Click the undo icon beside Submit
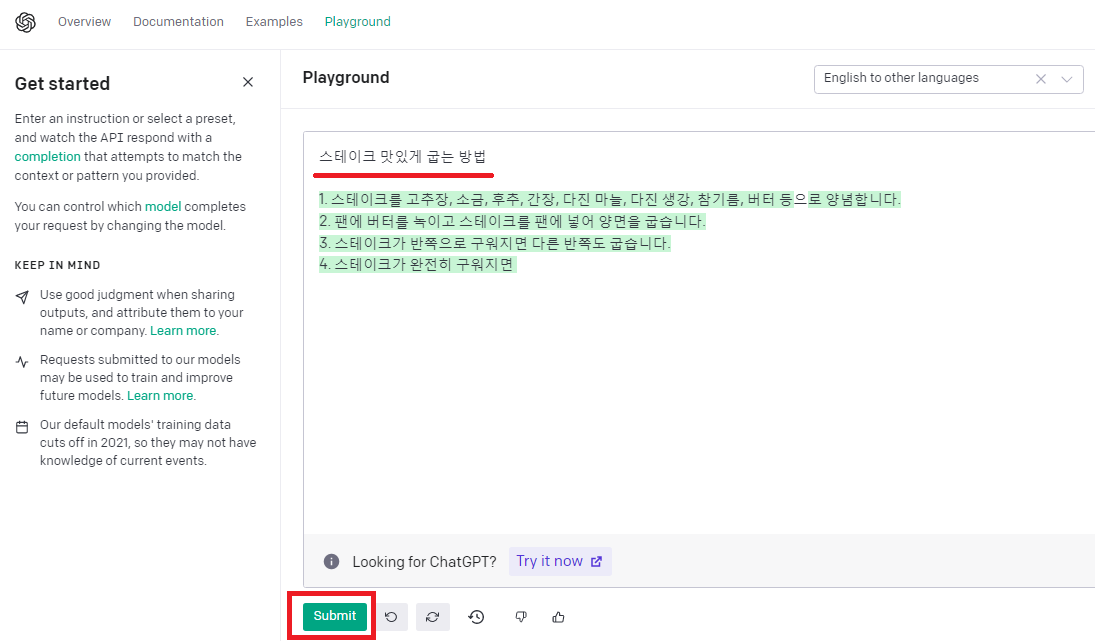 tap(391, 617)
